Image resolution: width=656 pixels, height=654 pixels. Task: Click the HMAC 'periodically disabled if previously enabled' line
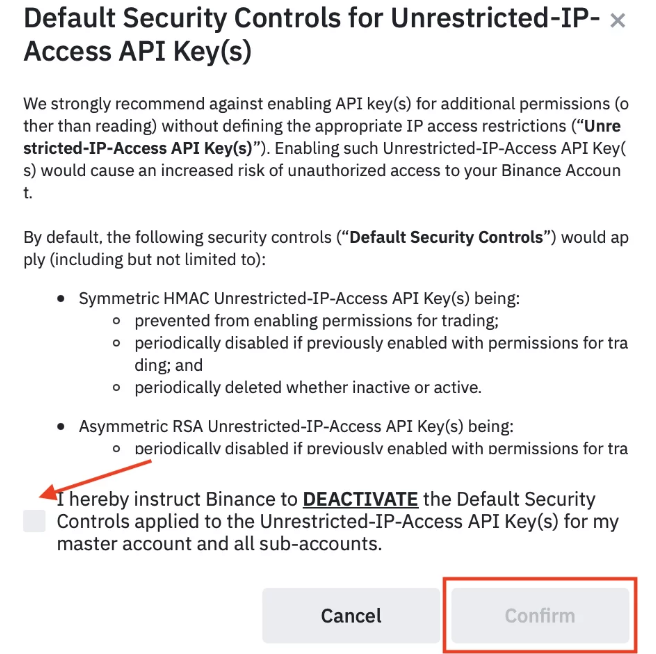(x=380, y=343)
